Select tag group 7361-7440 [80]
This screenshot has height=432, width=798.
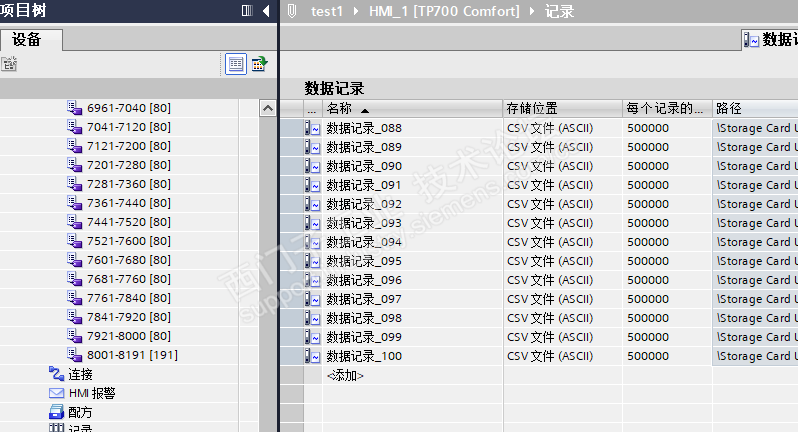coord(129,203)
